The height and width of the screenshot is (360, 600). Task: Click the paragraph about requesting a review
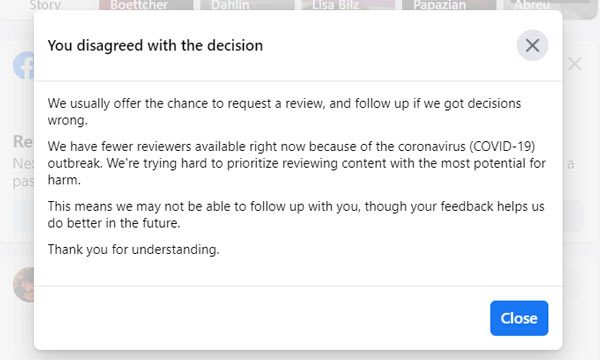(284, 112)
